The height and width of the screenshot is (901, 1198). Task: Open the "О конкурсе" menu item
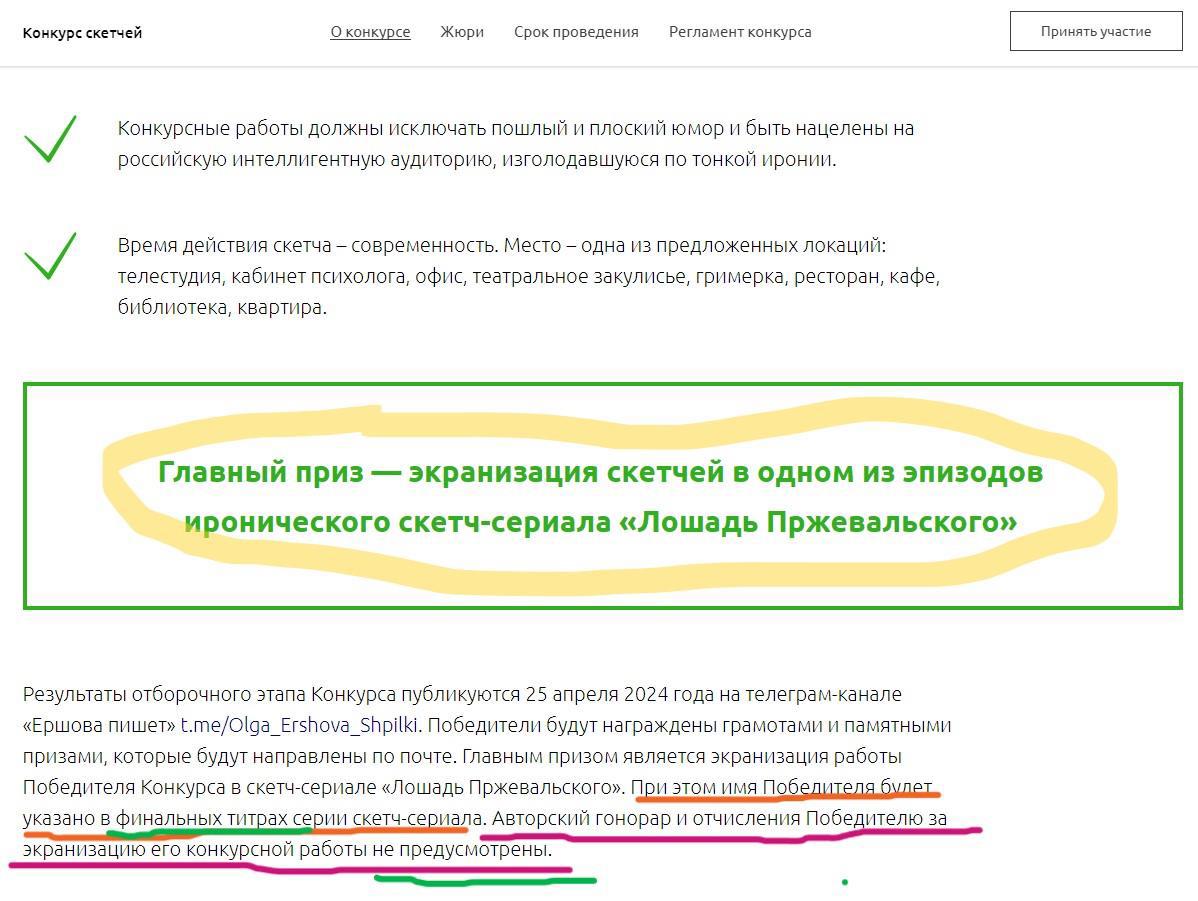(370, 32)
